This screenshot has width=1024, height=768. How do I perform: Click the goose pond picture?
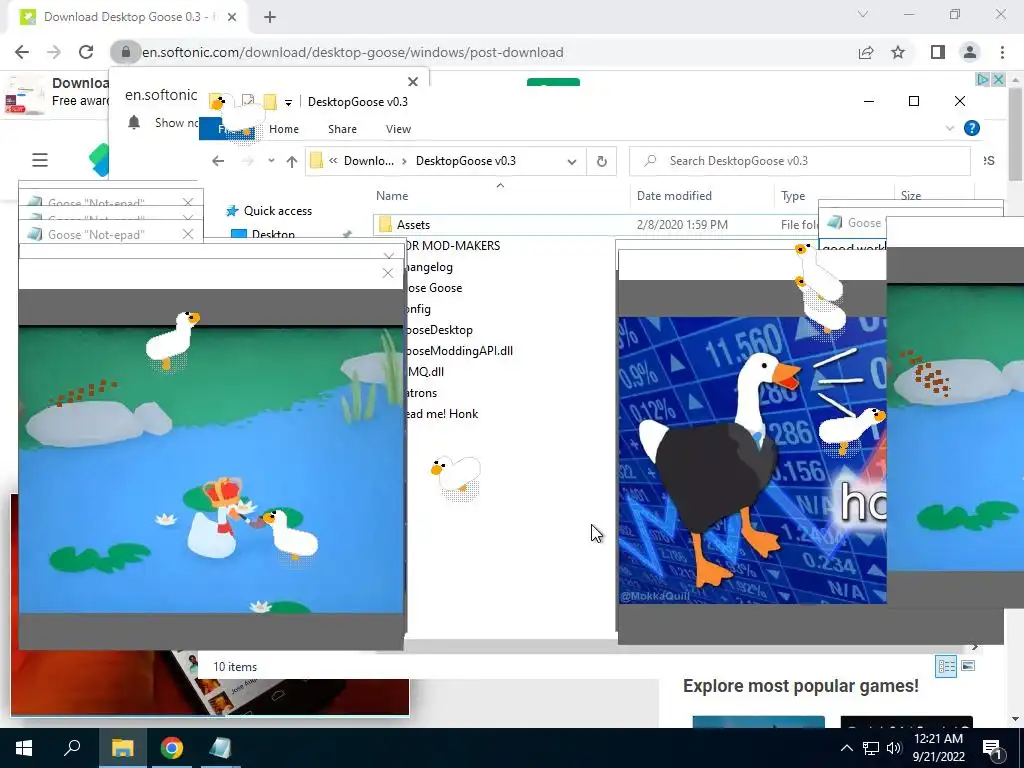pyautogui.click(x=211, y=470)
